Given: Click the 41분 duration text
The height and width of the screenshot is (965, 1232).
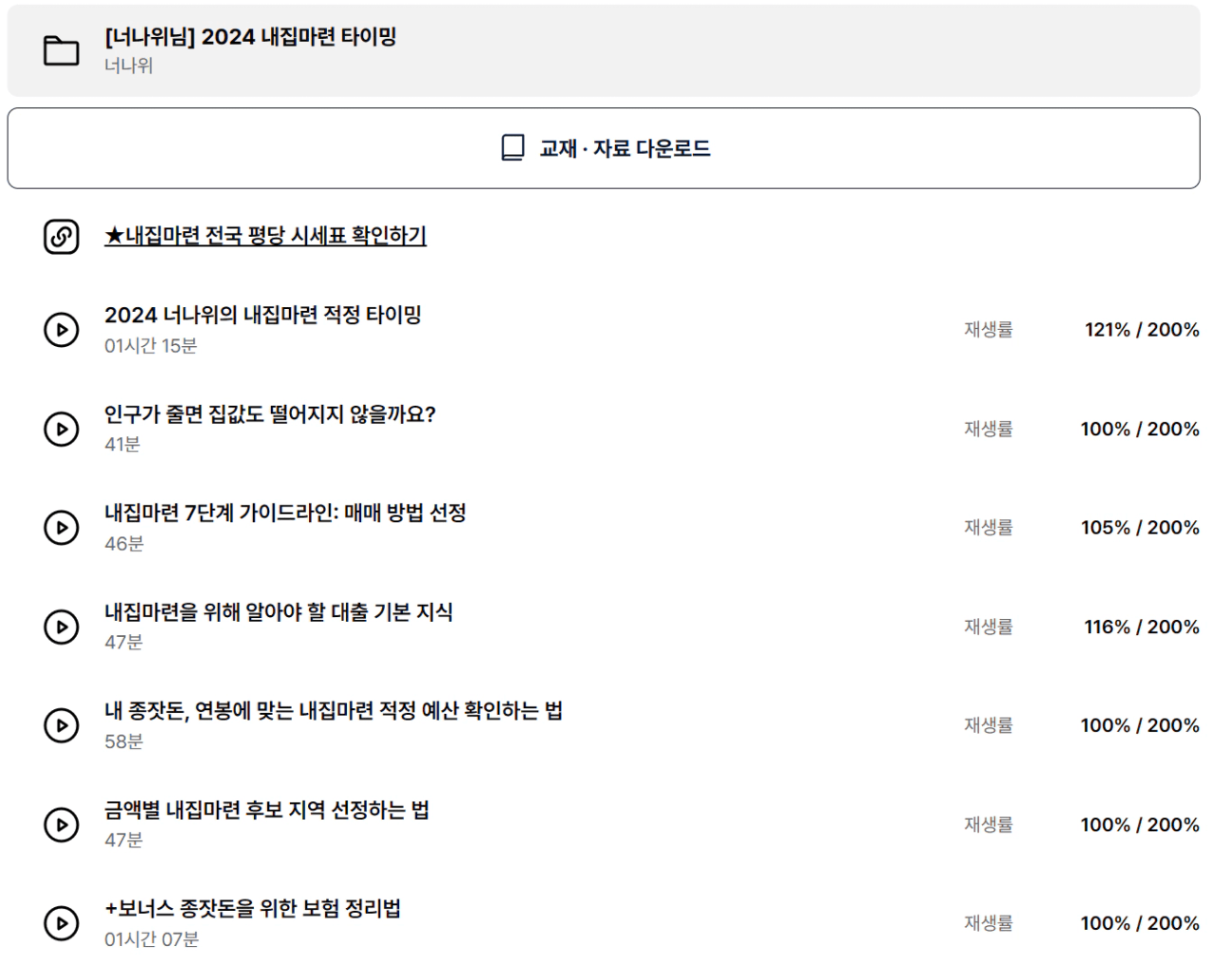Looking at the screenshot, I should coord(123,445).
